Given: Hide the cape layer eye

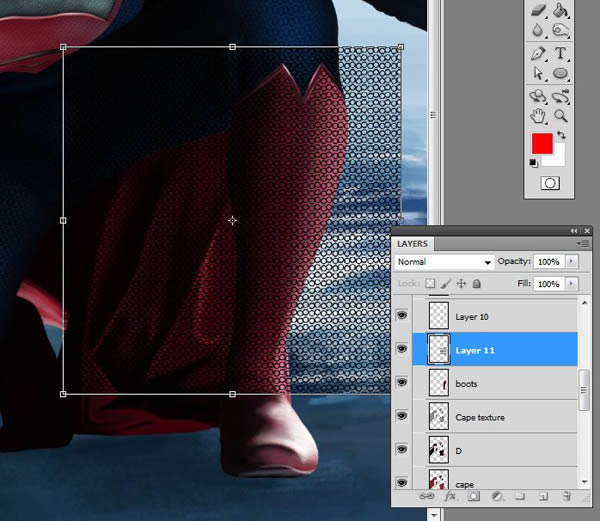Looking at the screenshot, I should [401, 482].
